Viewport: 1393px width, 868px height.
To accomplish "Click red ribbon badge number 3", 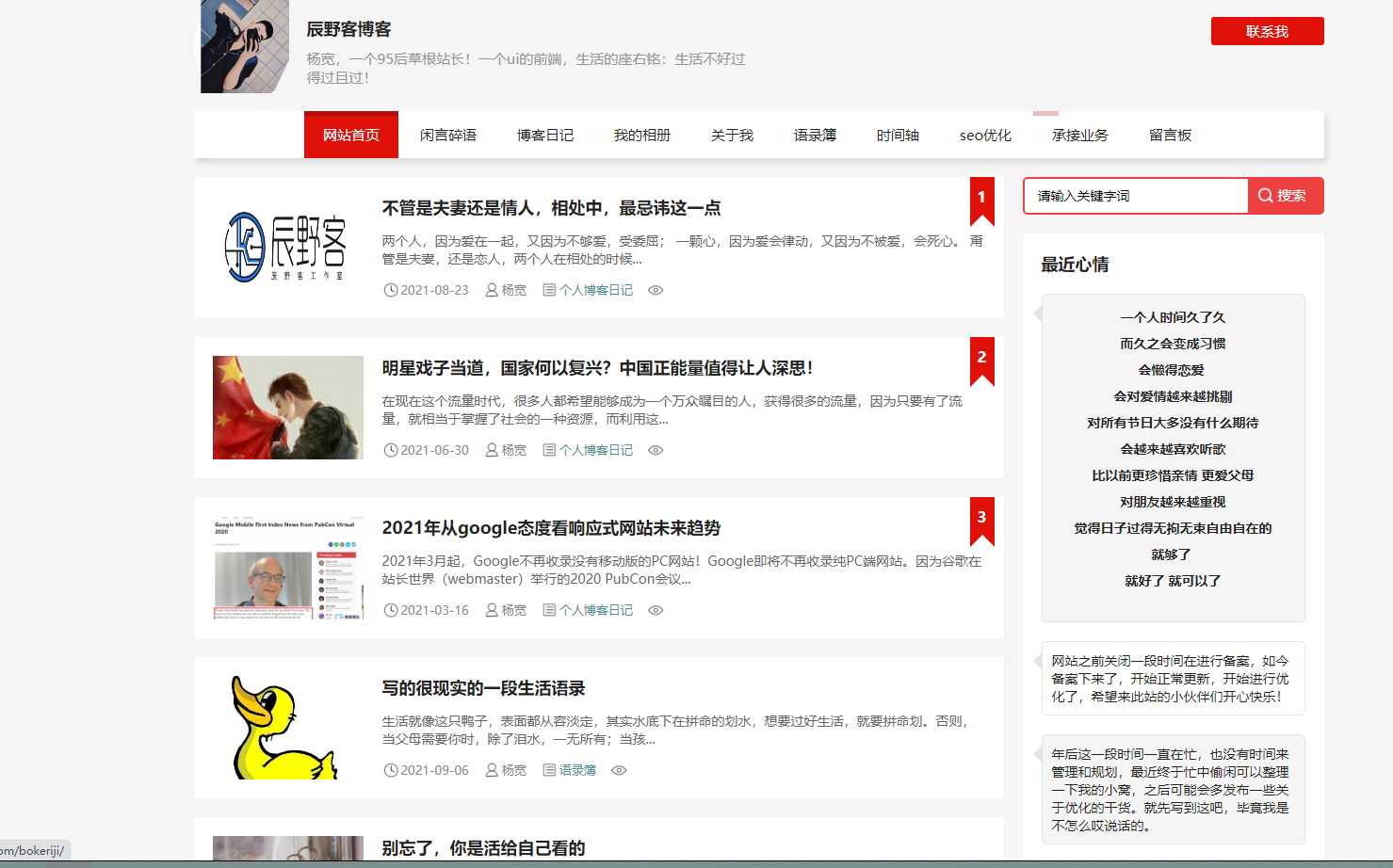I will point(982,522).
